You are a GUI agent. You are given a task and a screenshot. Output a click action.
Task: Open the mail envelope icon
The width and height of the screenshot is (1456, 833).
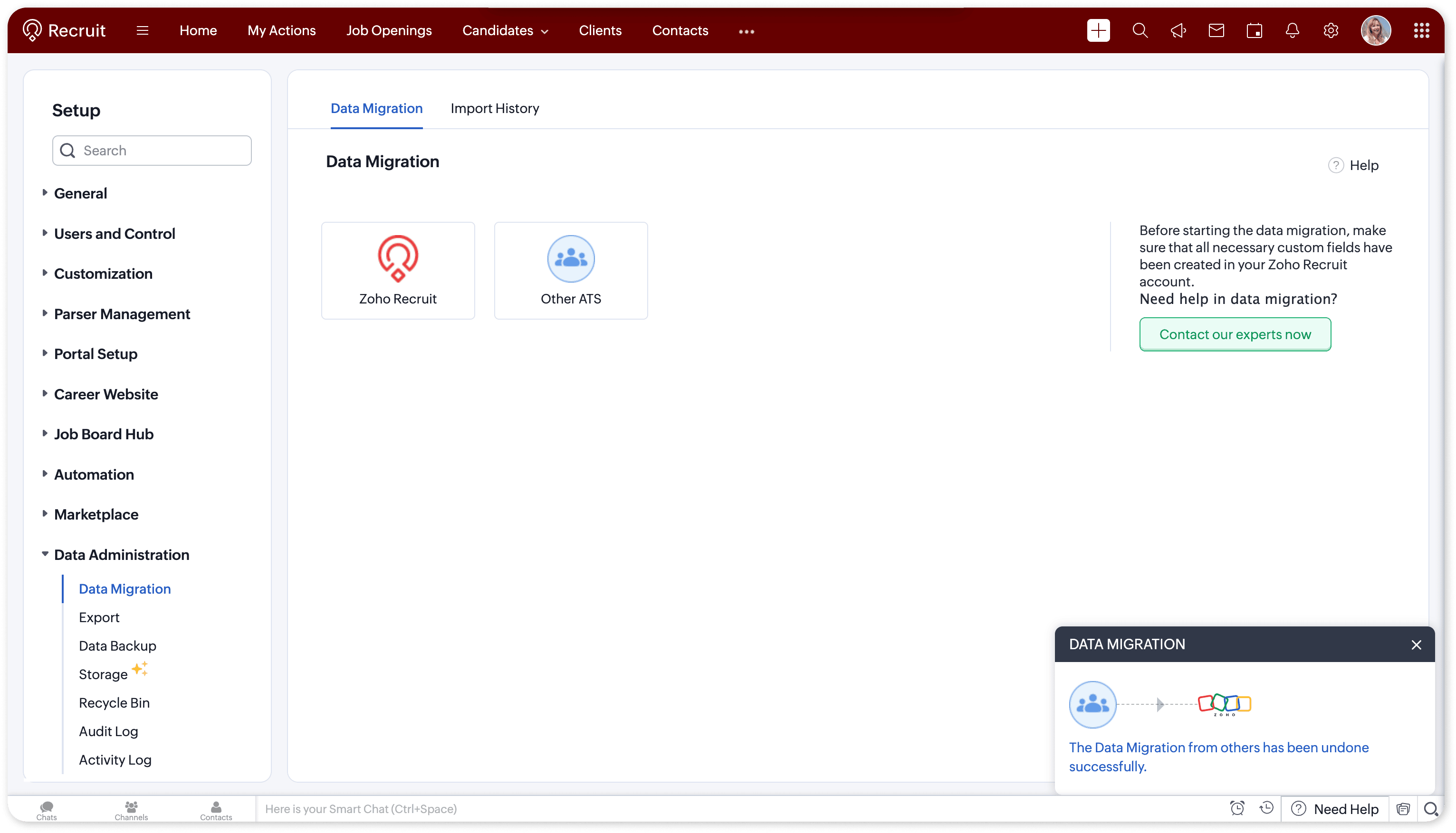pyautogui.click(x=1216, y=30)
